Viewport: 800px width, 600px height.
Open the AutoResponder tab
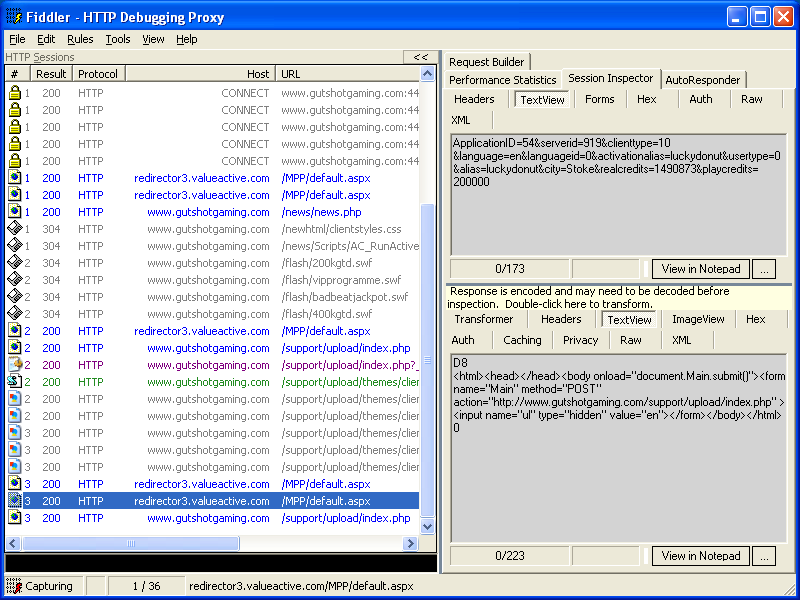point(703,80)
